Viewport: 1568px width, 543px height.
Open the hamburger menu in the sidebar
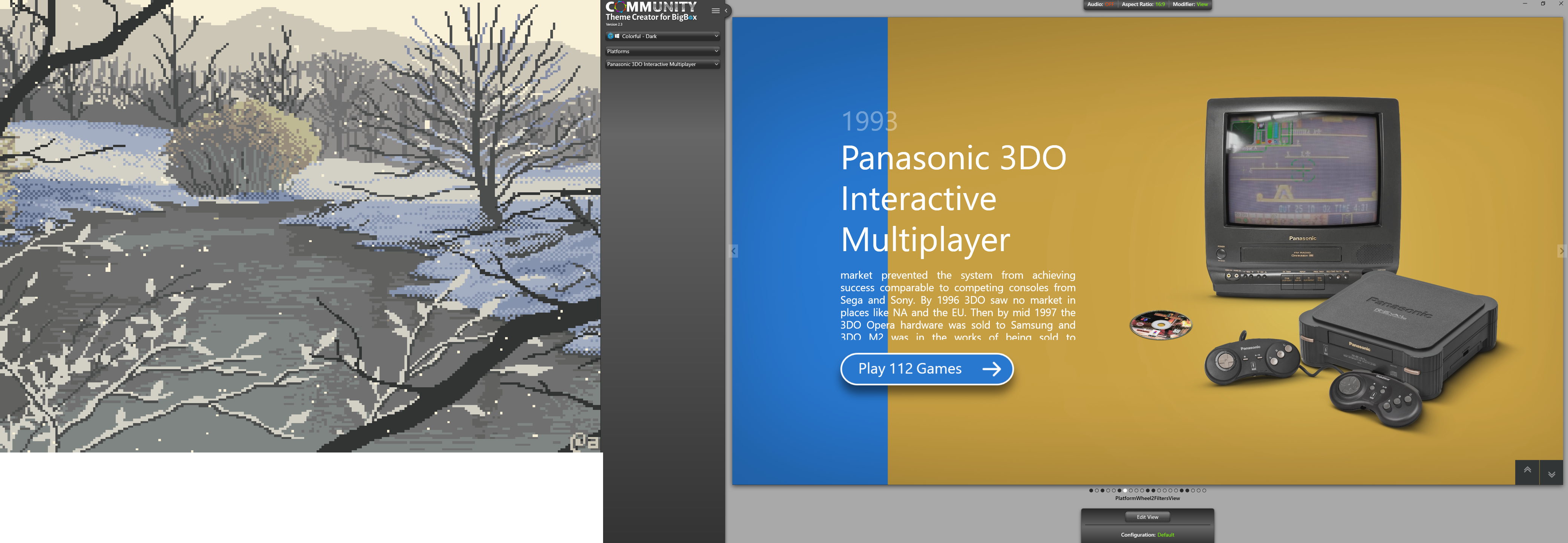point(715,10)
